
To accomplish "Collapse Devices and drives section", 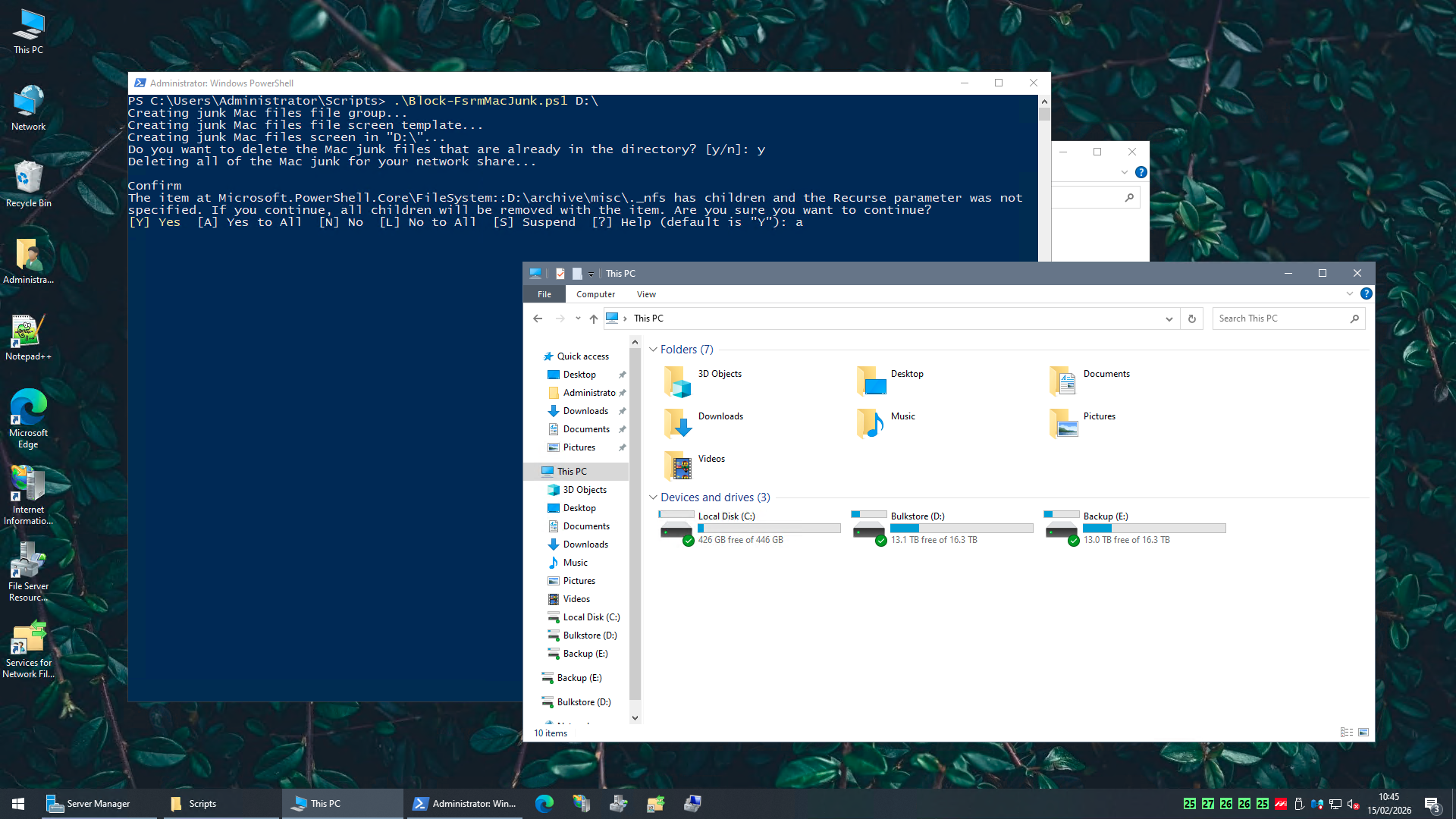I will coord(653,497).
